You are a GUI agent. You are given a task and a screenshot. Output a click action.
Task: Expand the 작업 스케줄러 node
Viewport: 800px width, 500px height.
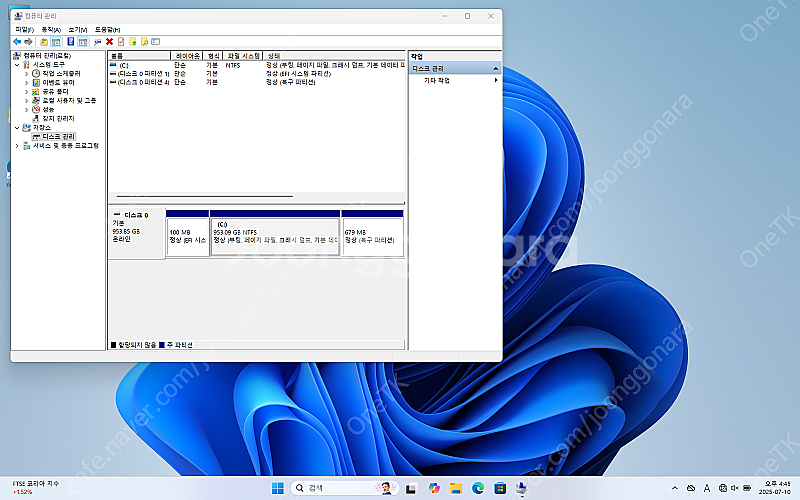[27, 74]
